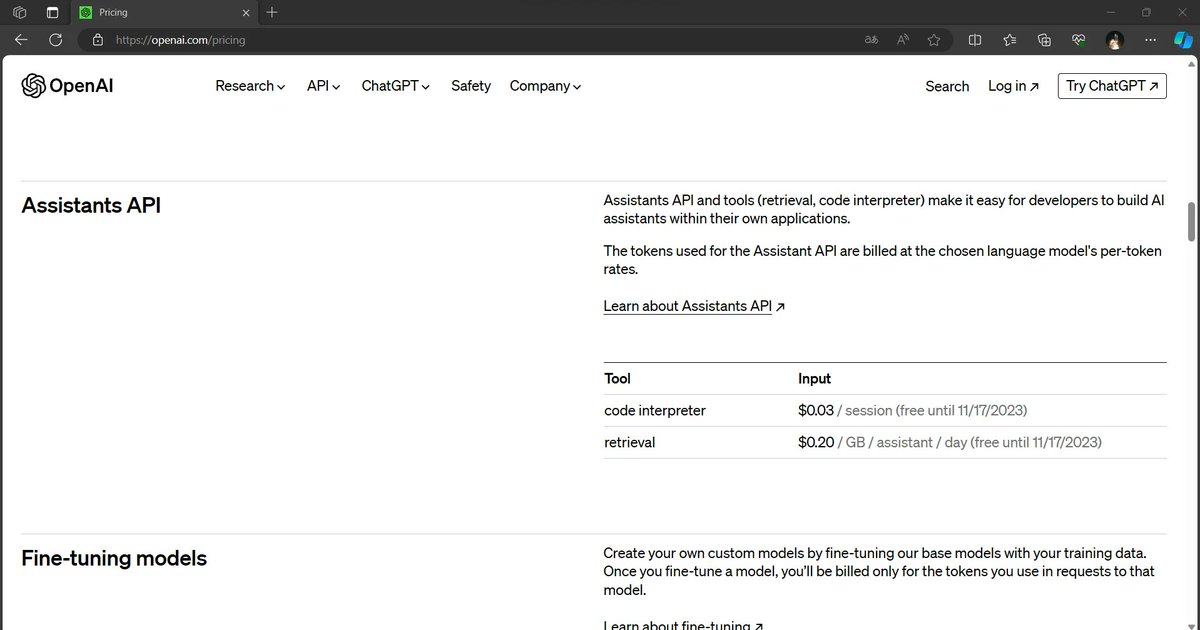Refresh the Pricing page
1200x630 pixels.
[x=56, y=40]
